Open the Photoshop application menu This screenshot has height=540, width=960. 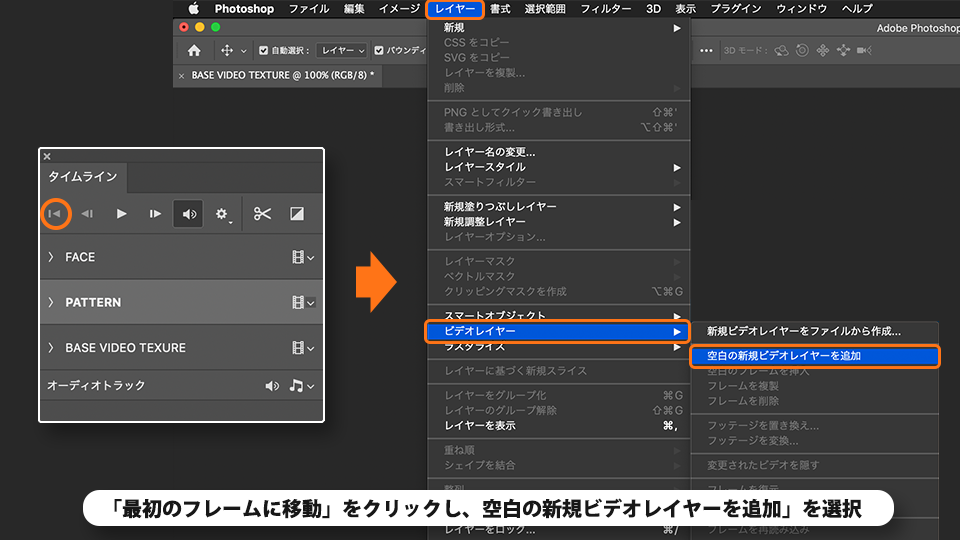[x=244, y=9]
